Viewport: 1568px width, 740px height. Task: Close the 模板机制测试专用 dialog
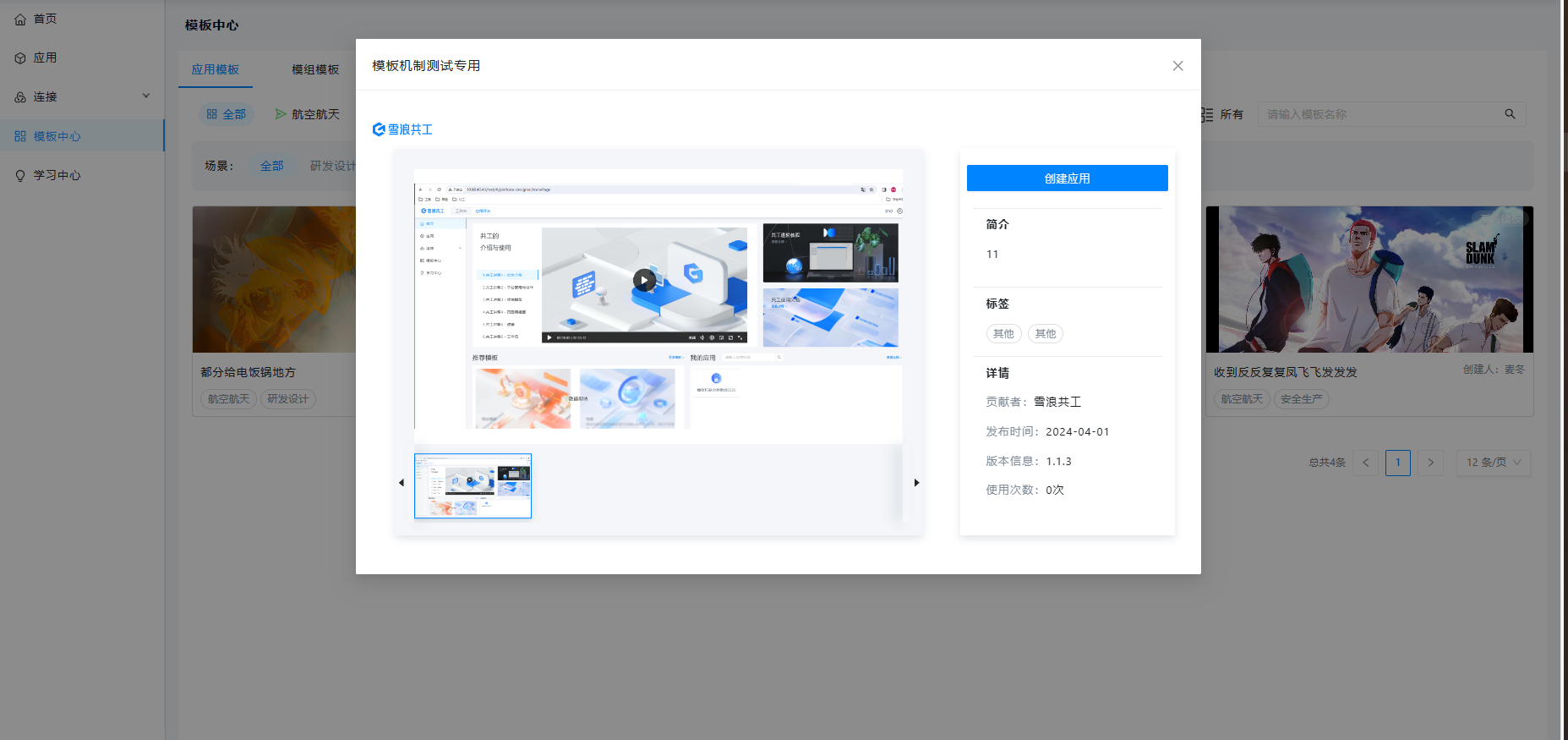(1177, 66)
